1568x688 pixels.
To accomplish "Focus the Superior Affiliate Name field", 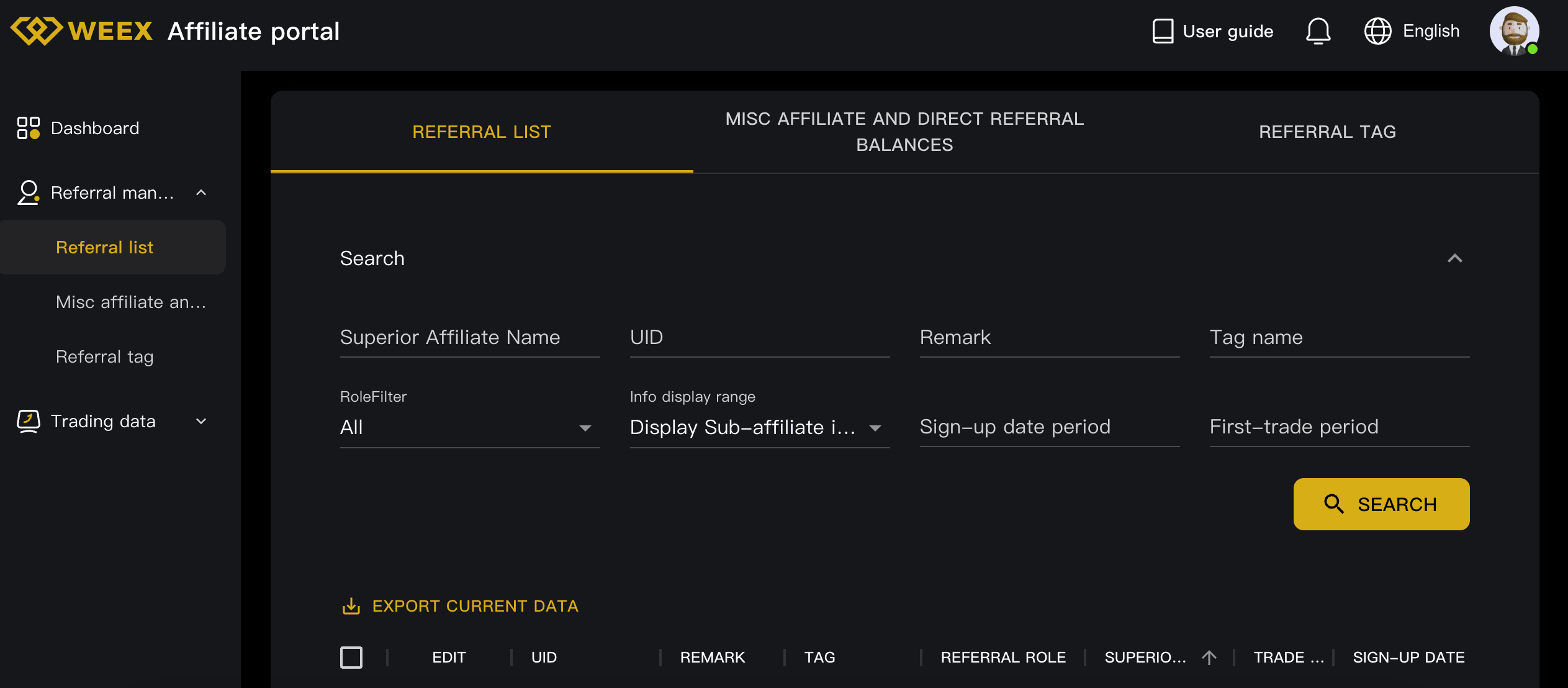I will click(469, 337).
